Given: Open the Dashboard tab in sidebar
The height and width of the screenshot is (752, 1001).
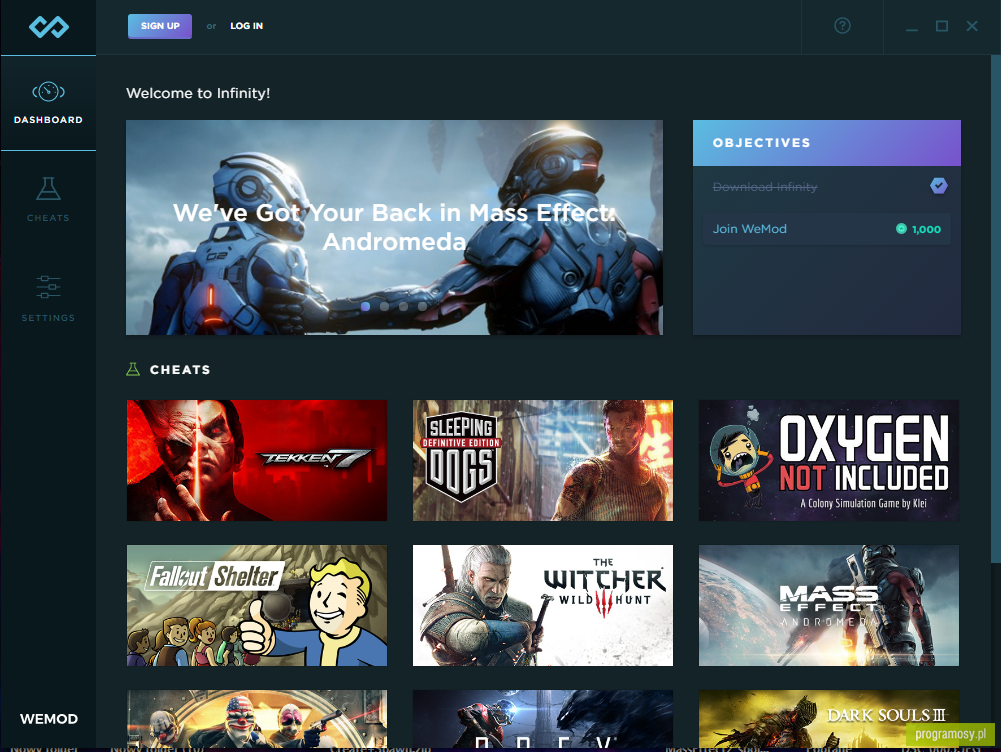Looking at the screenshot, I should 49,103.
